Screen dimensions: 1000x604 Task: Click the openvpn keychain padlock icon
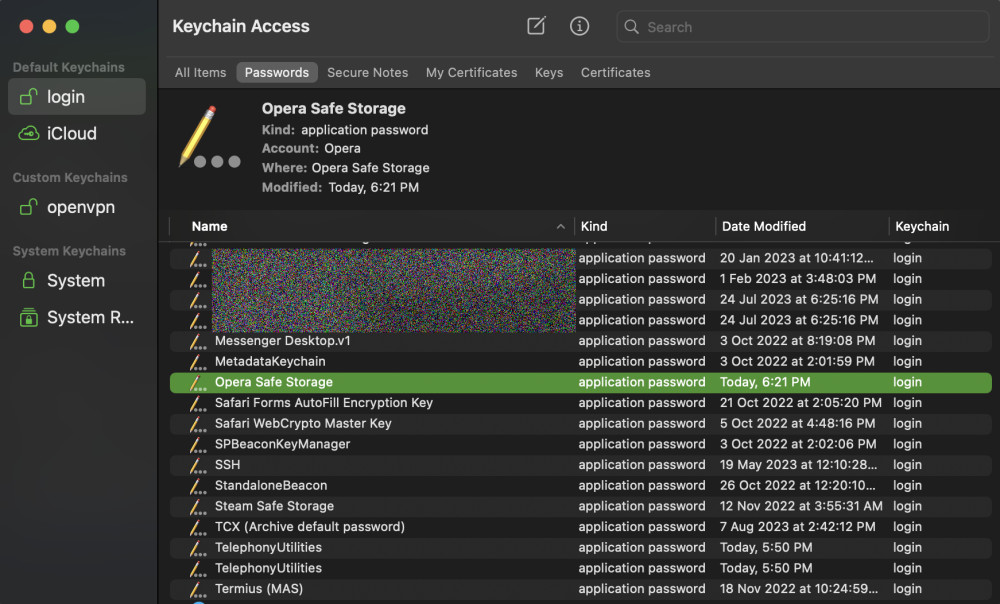[28, 207]
